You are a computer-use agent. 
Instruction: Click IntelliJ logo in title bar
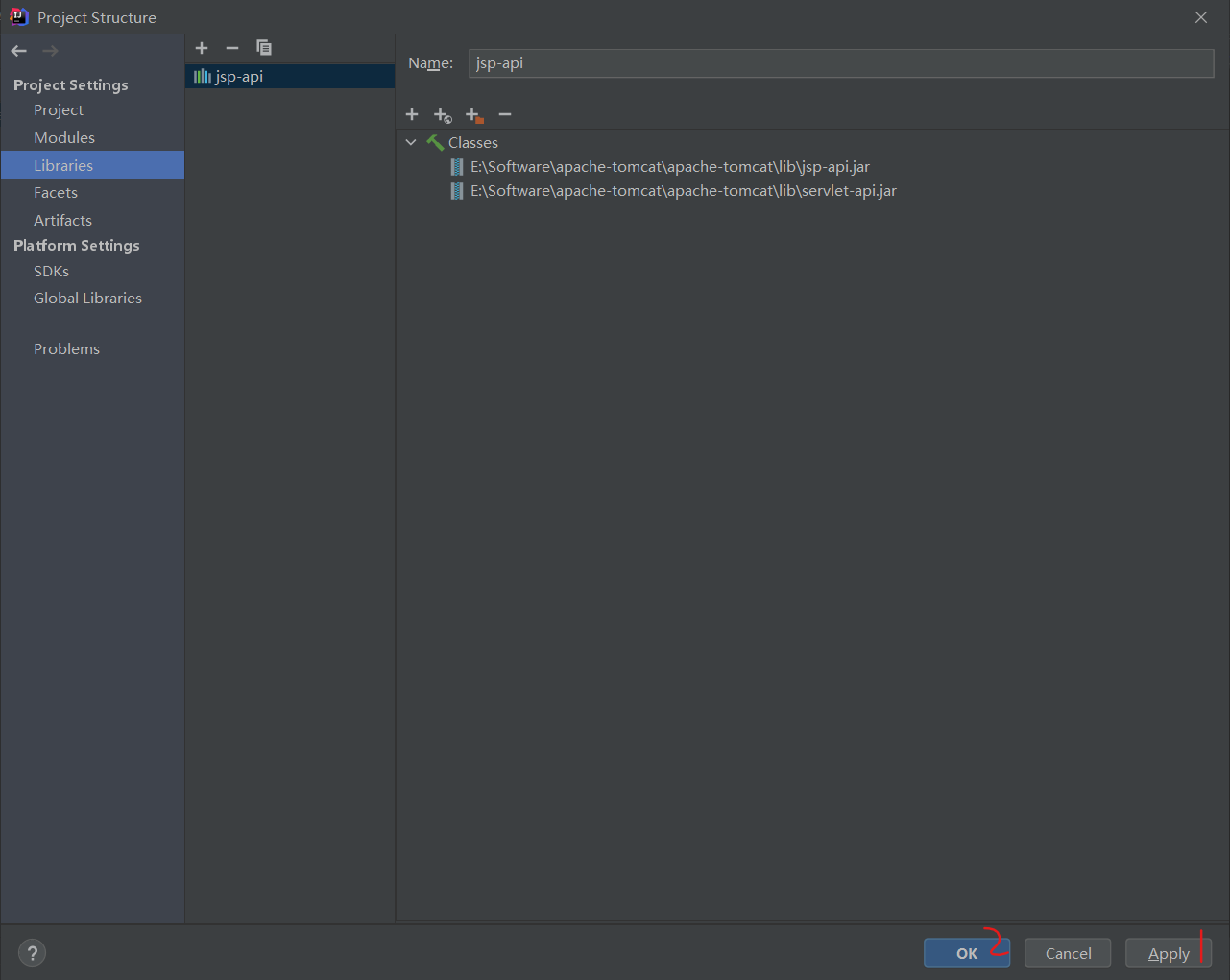(x=18, y=16)
